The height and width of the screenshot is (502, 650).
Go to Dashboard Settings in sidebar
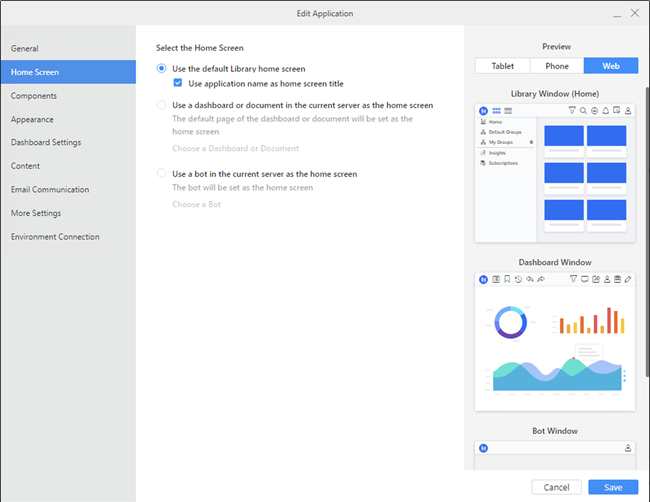(x=46, y=142)
